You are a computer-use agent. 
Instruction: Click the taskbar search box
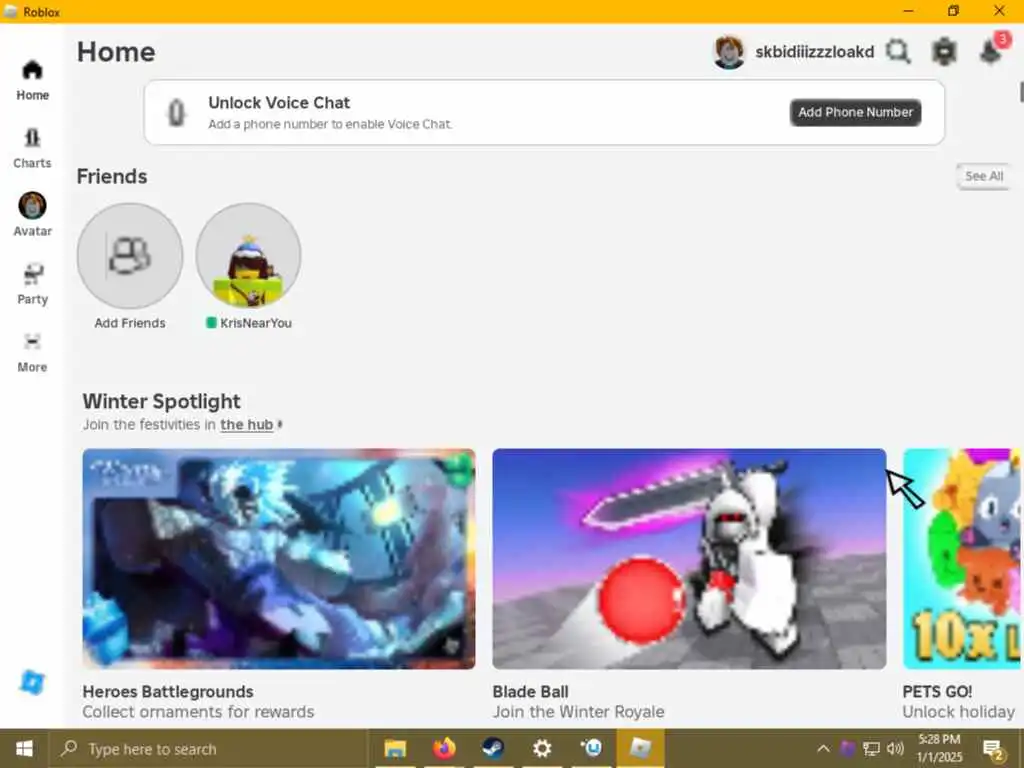(208, 748)
